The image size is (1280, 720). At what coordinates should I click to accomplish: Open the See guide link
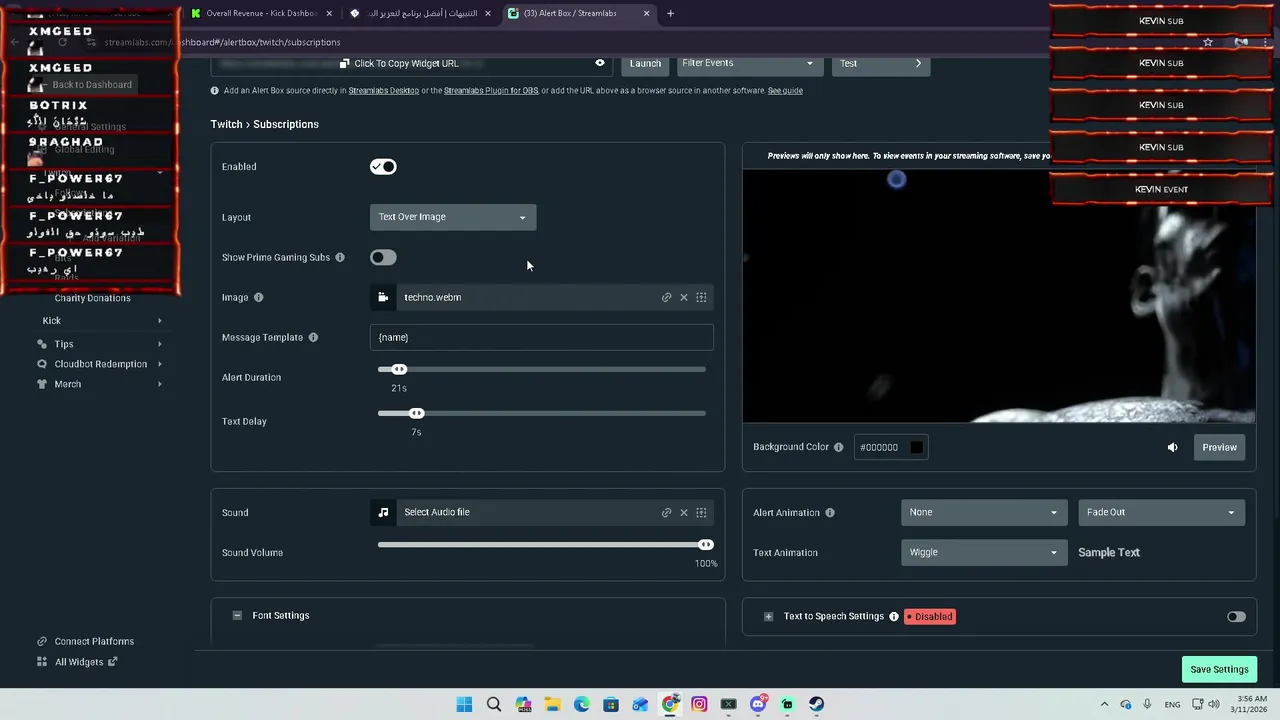(785, 91)
